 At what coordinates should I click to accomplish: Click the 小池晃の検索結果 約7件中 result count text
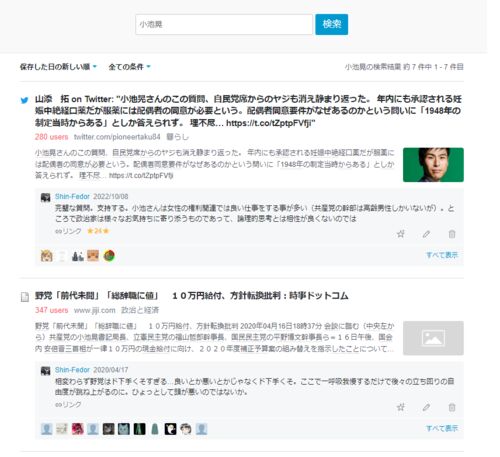(x=404, y=67)
